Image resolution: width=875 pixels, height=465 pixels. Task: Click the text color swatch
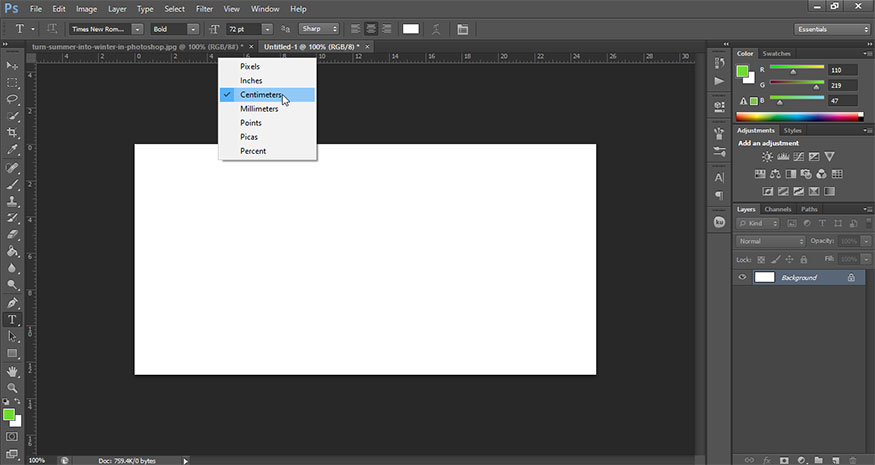point(411,29)
